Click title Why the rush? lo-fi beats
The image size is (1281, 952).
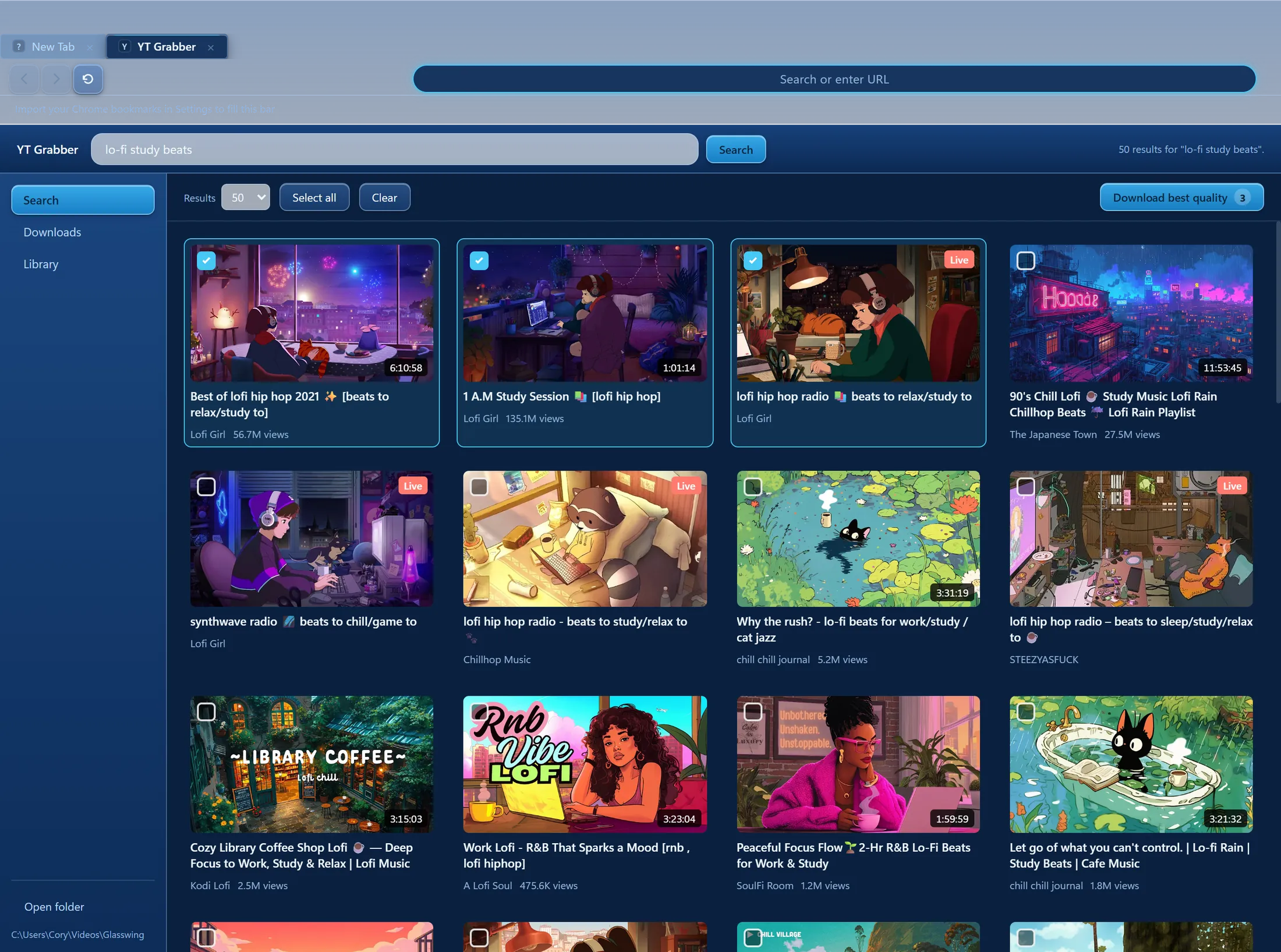852,629
